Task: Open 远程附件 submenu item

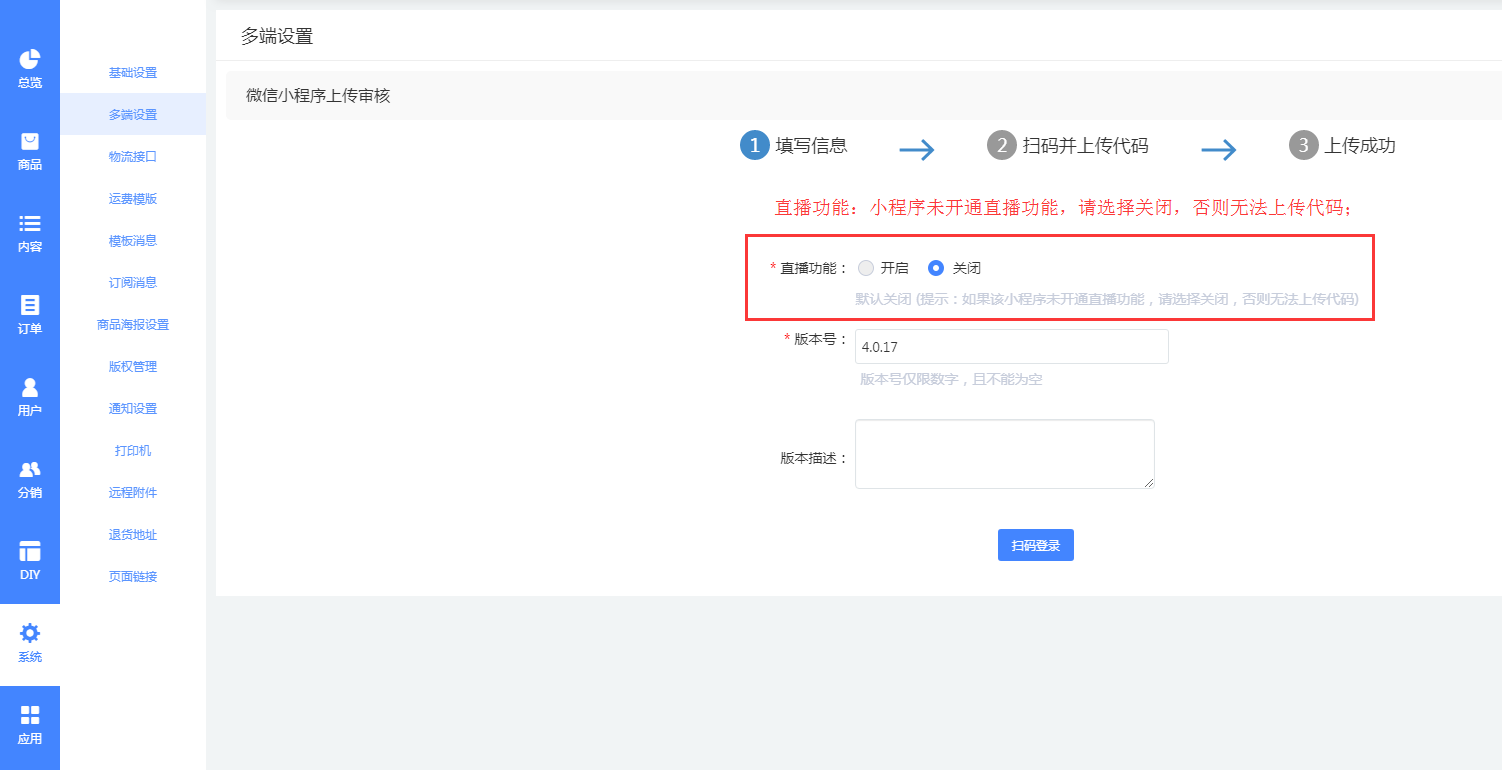Action: pyautogui.click(x=133, y=493)
